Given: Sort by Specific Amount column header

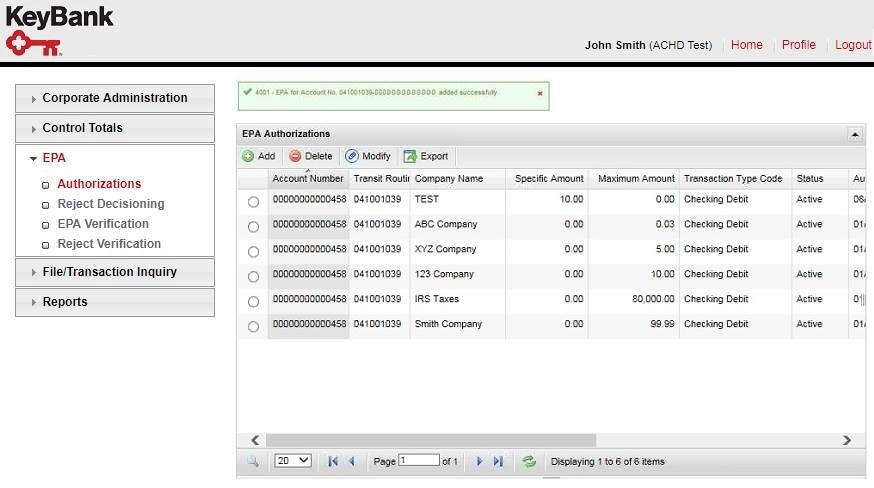Looking at the screenshot, I should pos(547,178).
